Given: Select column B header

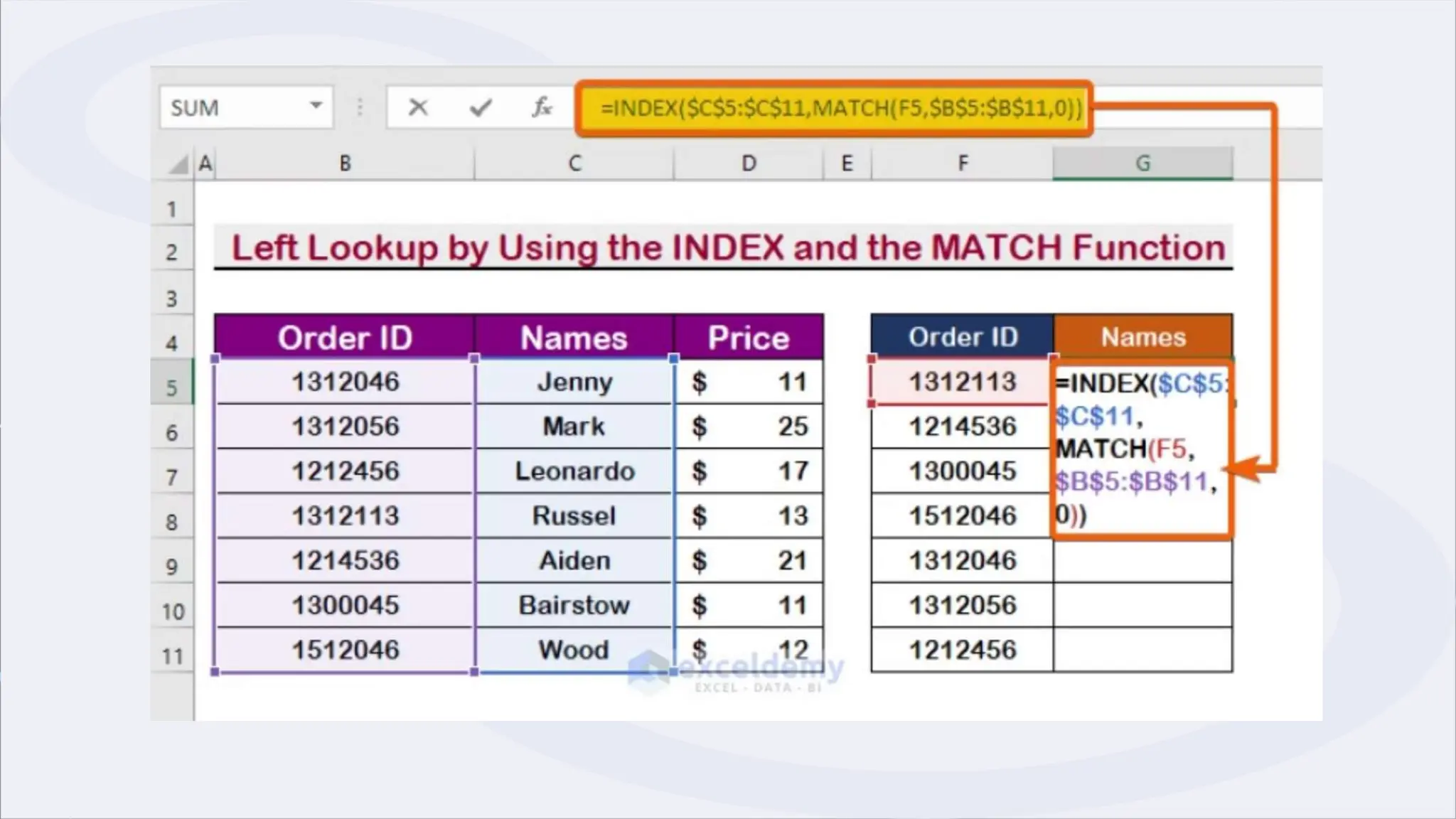Looking at the screenshot, I should 345,164.
